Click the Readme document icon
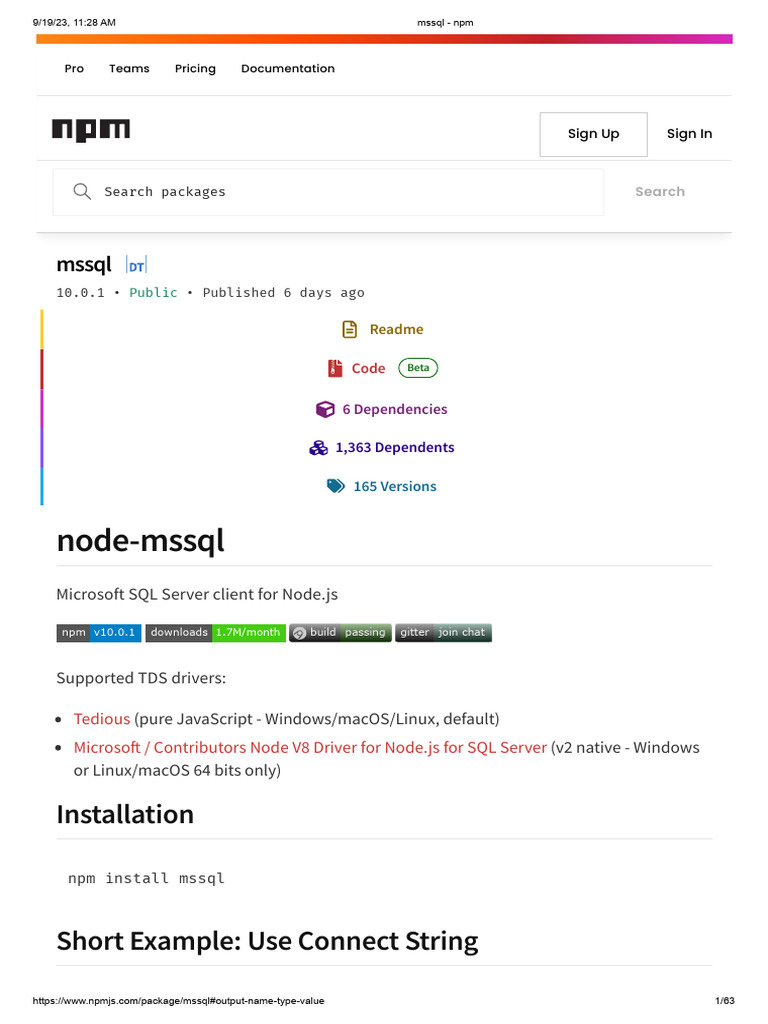This screenshot has height=1024, width=768. tap(349, 329)
